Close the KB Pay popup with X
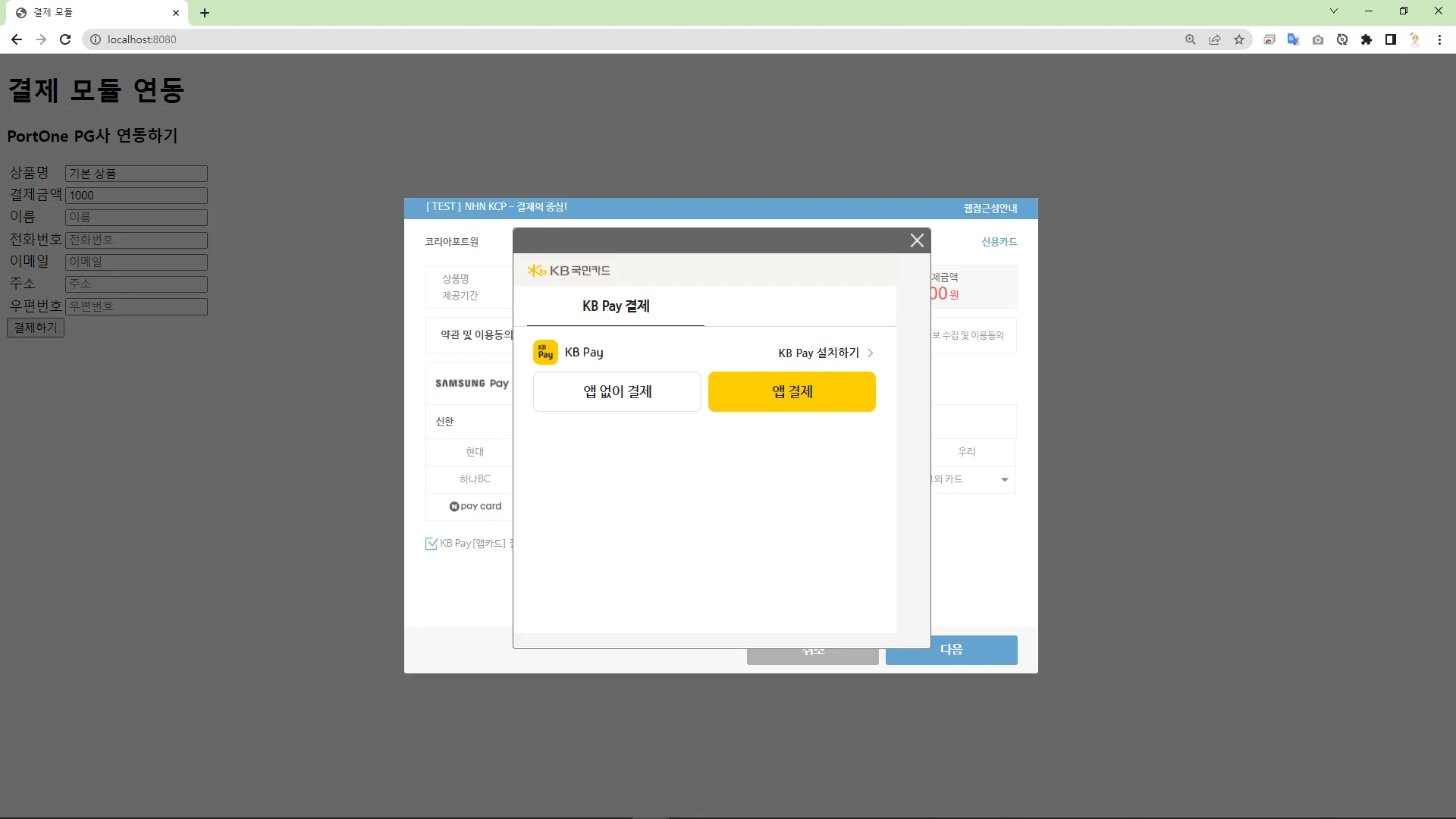Image resolution: width=1456 pixels, height=819 pixels. (x=917, y=240)
